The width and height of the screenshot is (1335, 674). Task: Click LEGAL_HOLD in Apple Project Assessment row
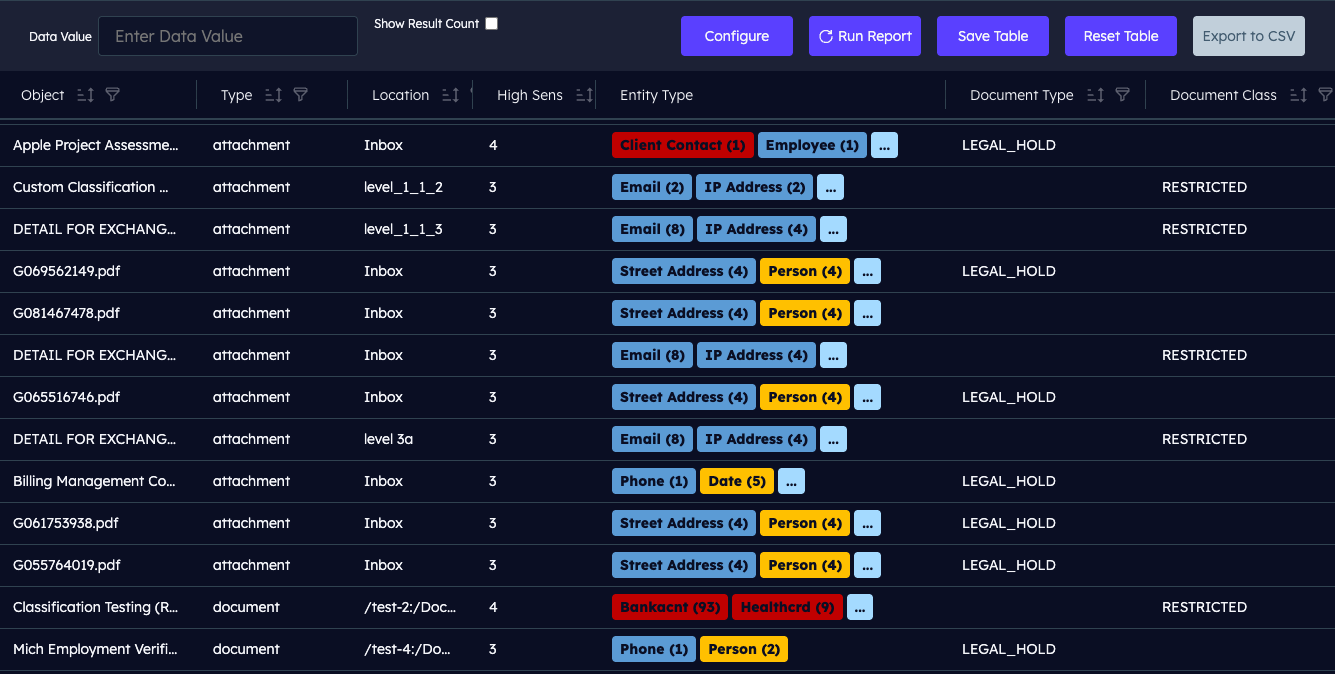pyautogui.click(x=1009, y=145)
